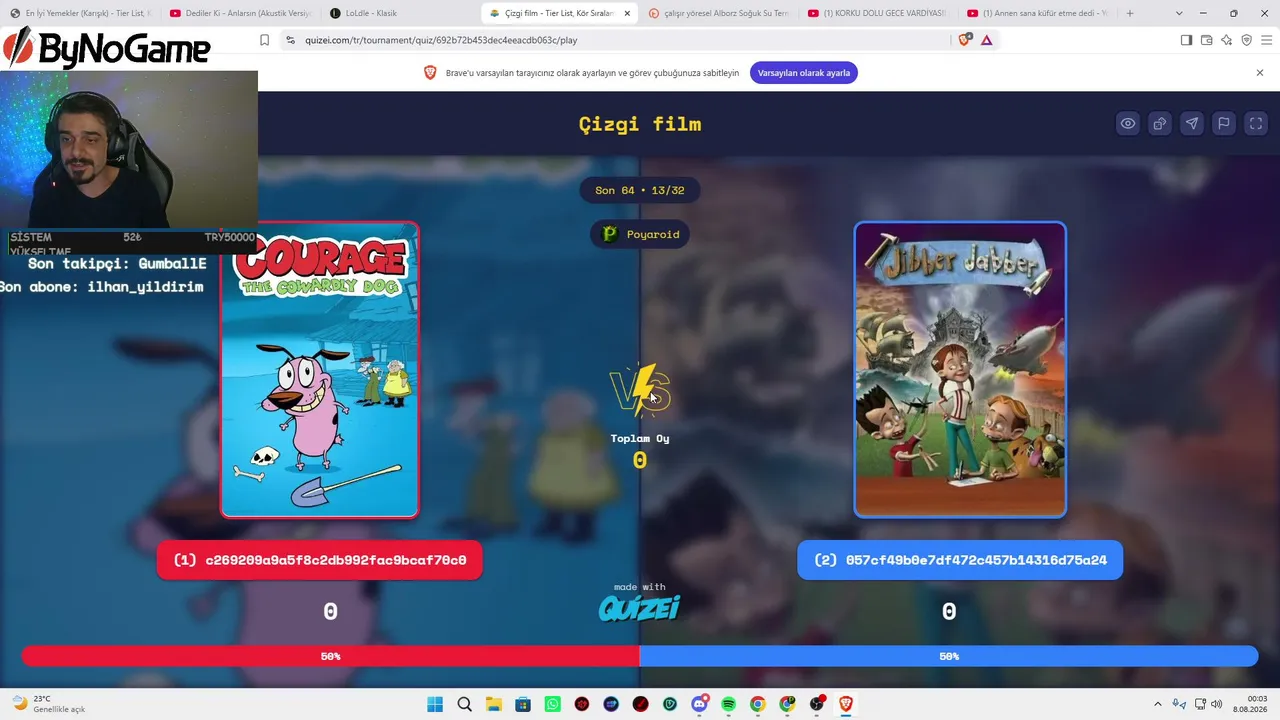Viewport: 1280px width, 720px height.
Task: Share the quiz with the paper plane icon
Action: tap(1192, 124)
